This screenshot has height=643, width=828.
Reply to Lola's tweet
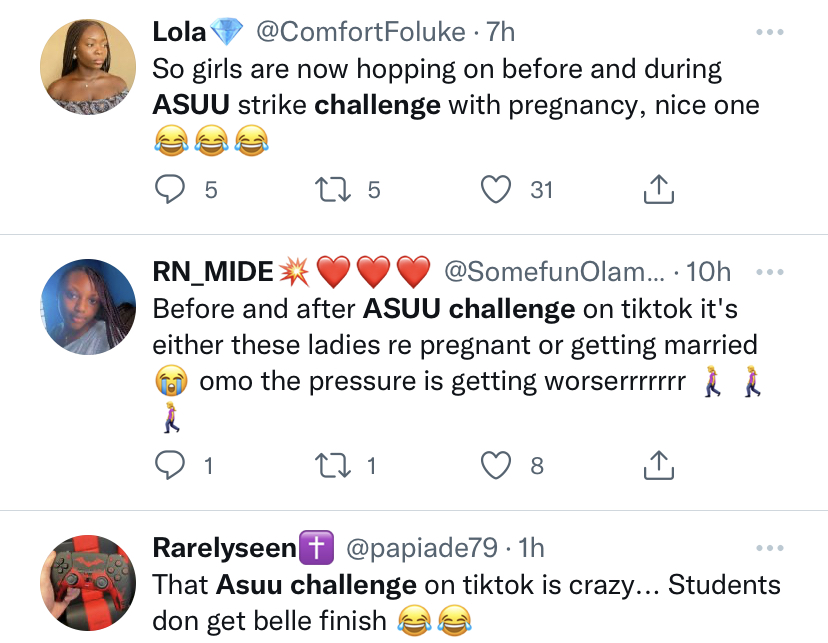(172, 189)
